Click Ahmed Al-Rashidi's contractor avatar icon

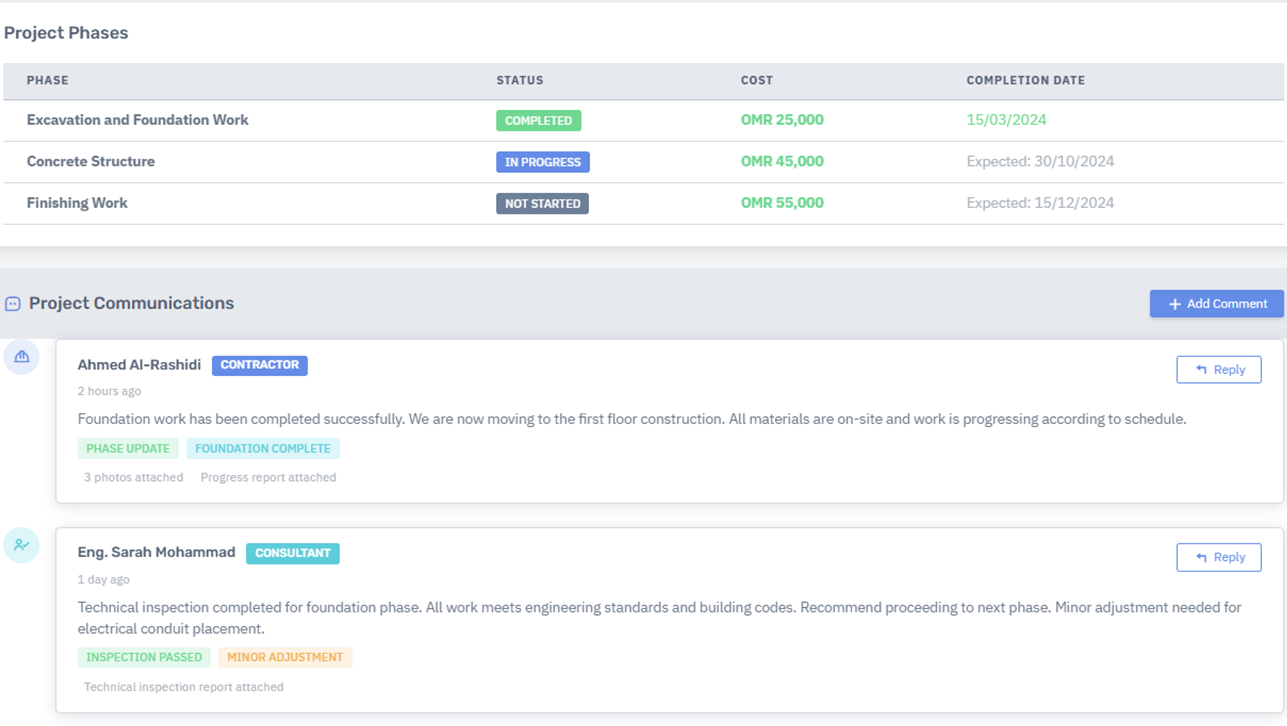[21, 357]
